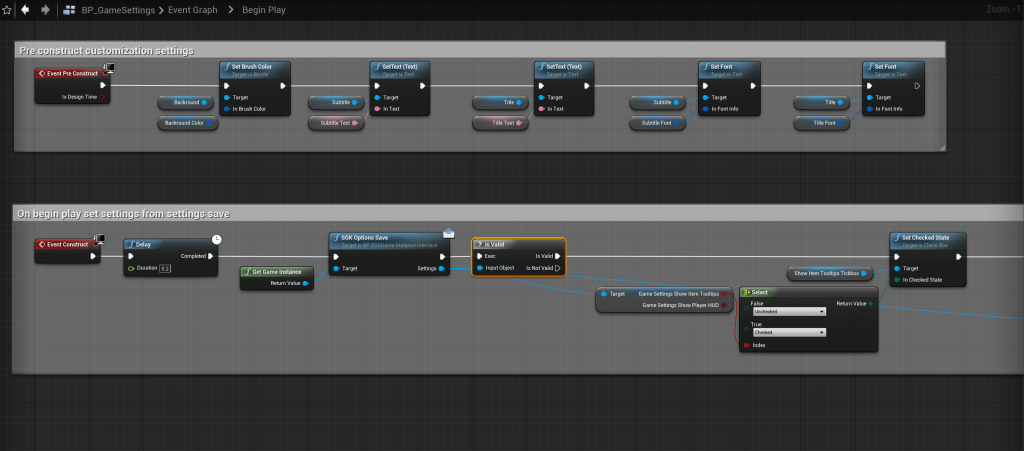The width and height of the screenshot is (1024, 451).
Task: Click Game Settings Show Player HUD pin
Action: tap(724, 305)
